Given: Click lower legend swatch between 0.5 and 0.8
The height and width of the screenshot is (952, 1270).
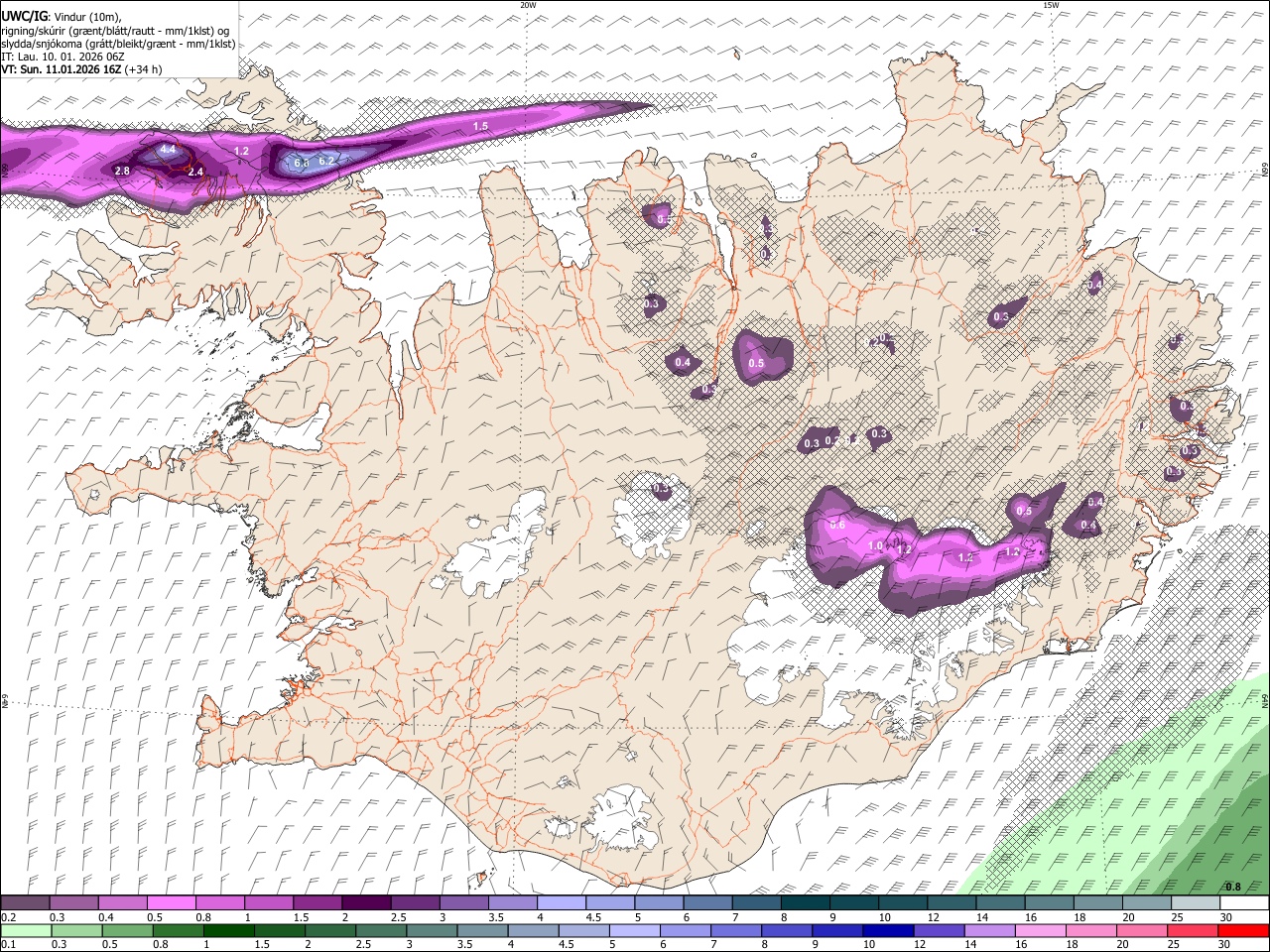Looking at the screenshot, I should click(127, 930).
